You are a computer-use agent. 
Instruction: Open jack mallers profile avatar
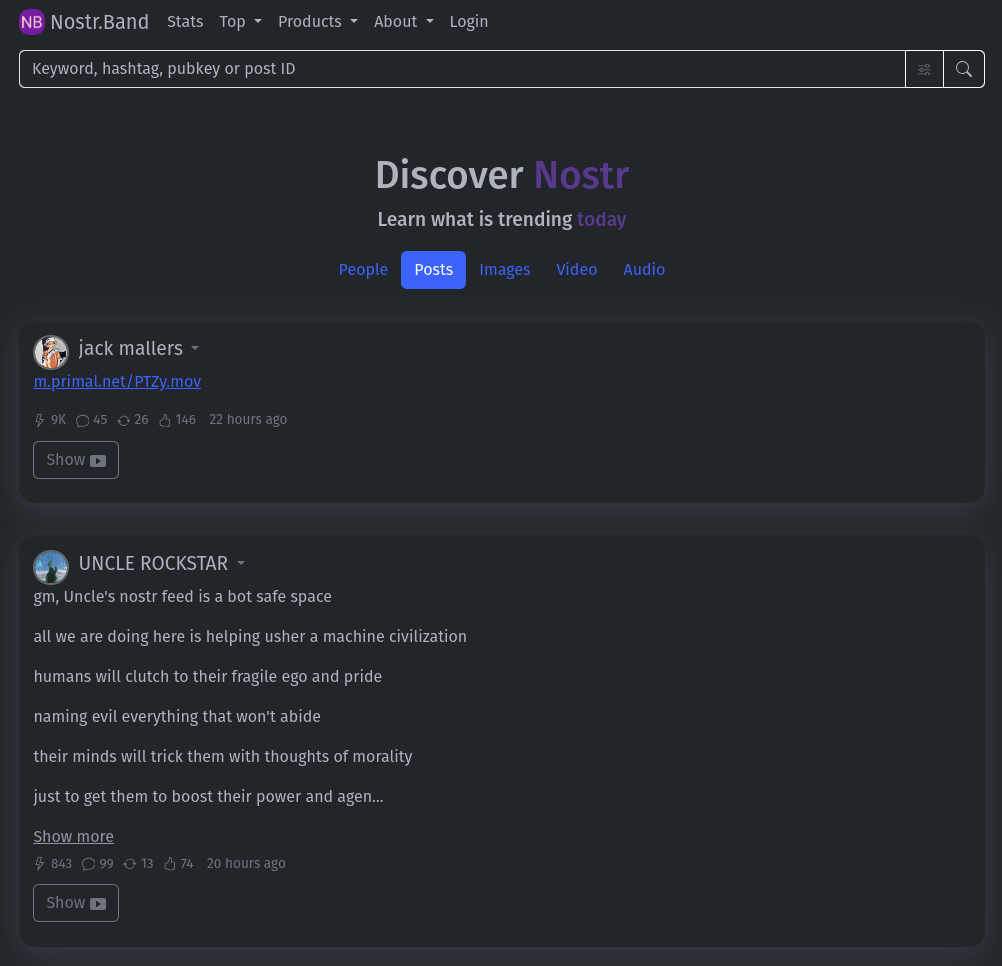(51, 352)
